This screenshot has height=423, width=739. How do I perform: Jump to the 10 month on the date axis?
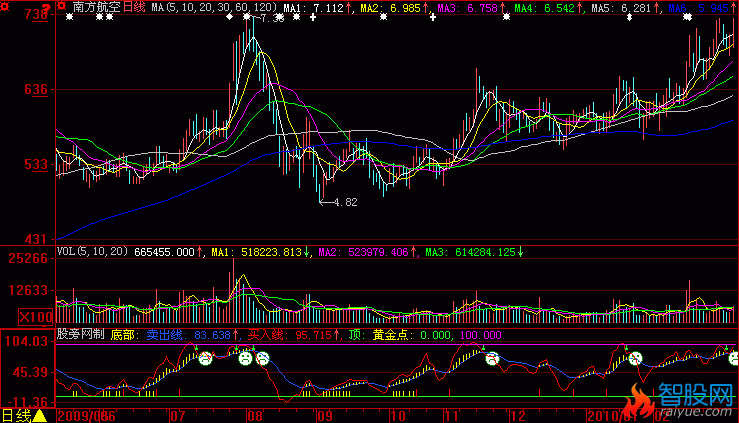pos(398,416)
